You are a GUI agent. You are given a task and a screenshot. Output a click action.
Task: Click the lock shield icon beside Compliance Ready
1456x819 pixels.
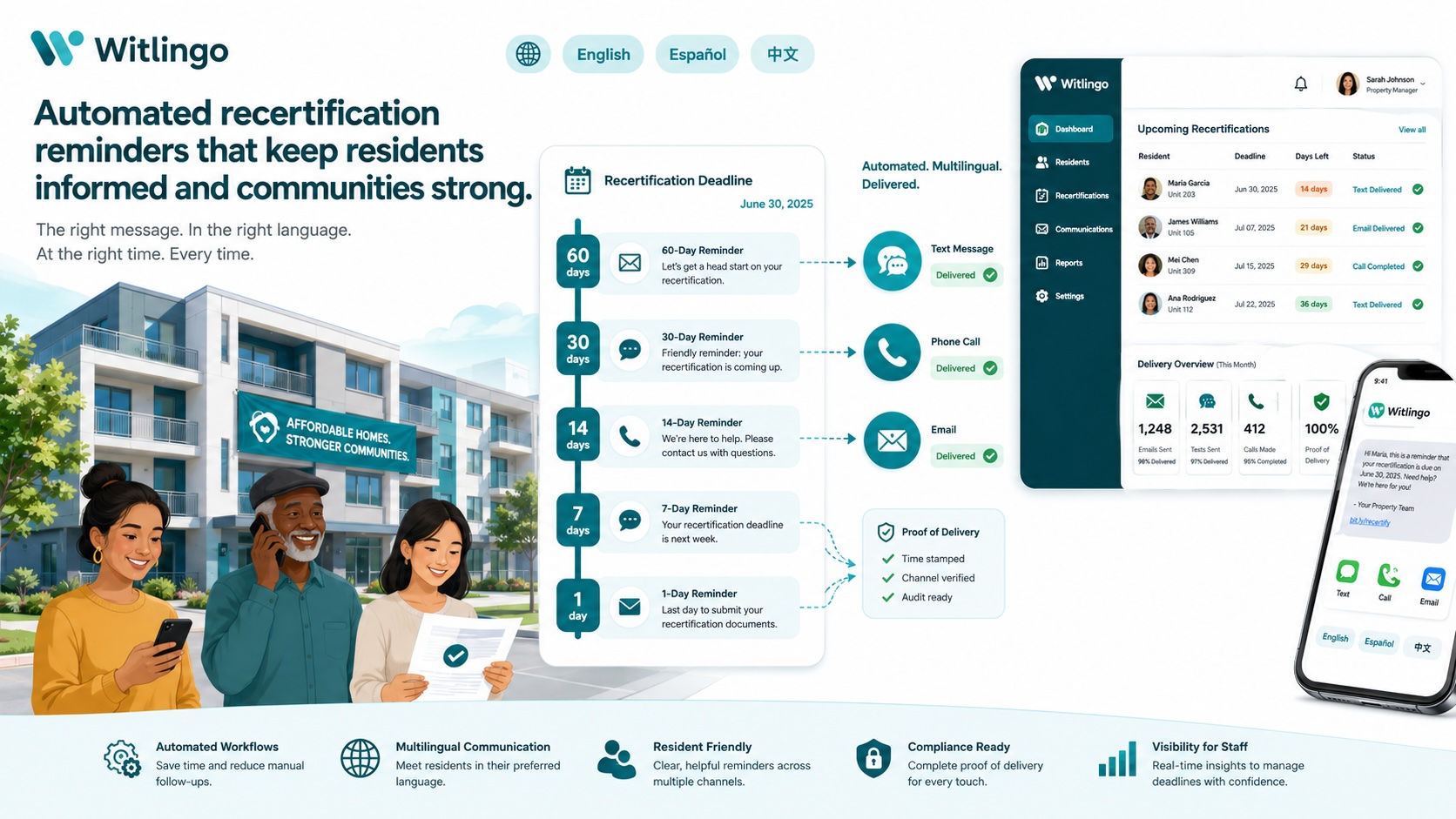(873, 759)
